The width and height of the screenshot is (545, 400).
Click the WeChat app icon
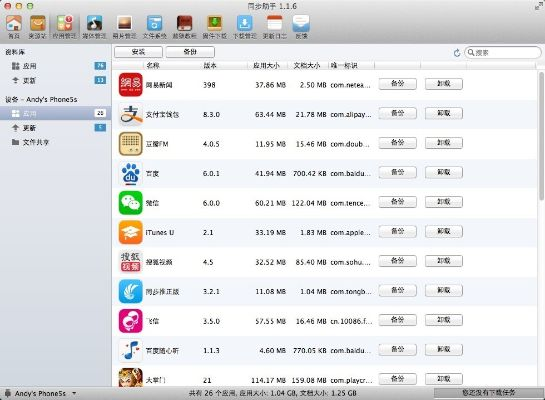coord(130,203)
